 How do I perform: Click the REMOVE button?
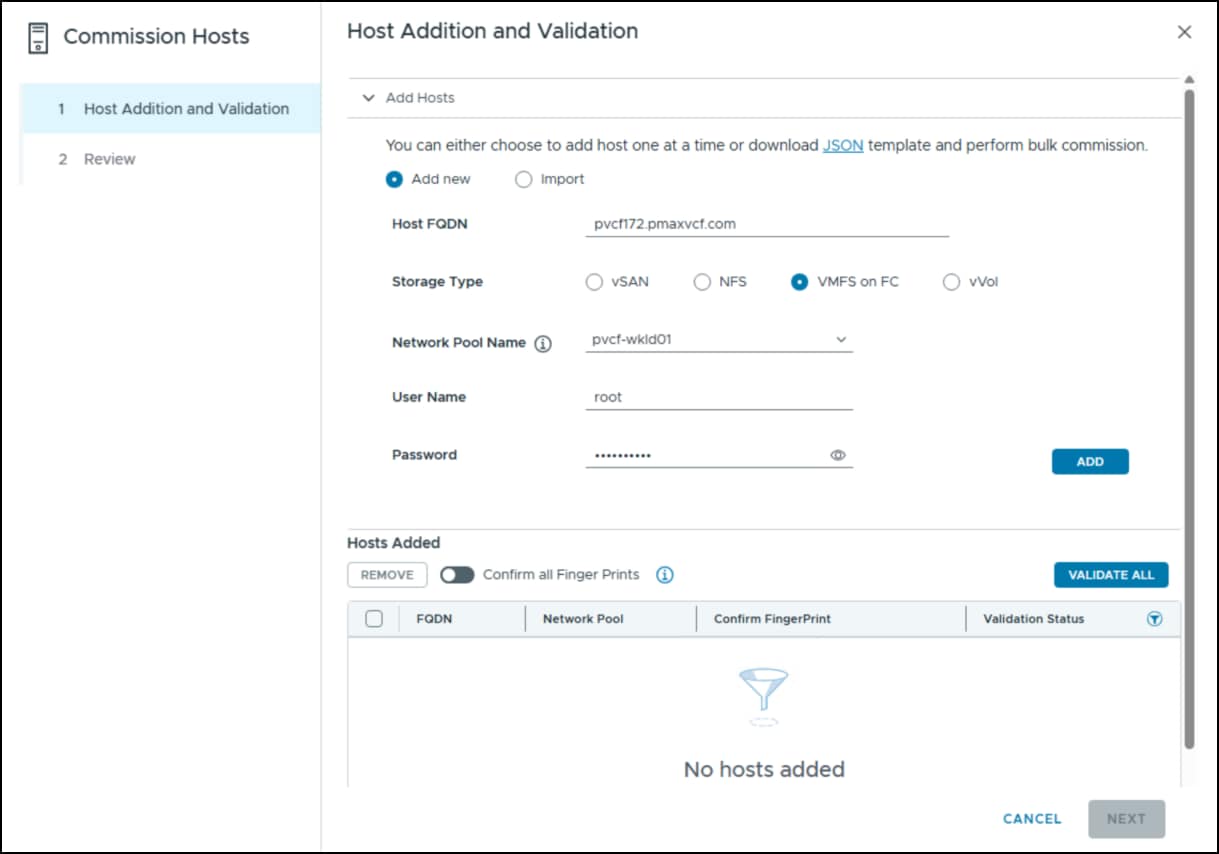pyautogui.click(x=387, y=575)
